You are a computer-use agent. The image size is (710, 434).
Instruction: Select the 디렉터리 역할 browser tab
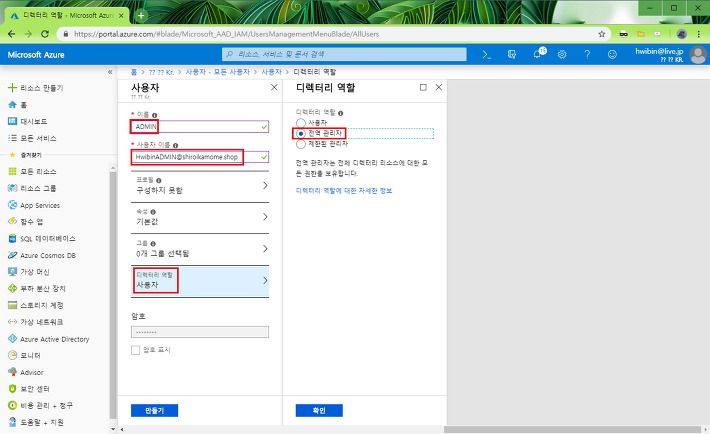pos(67,15)
